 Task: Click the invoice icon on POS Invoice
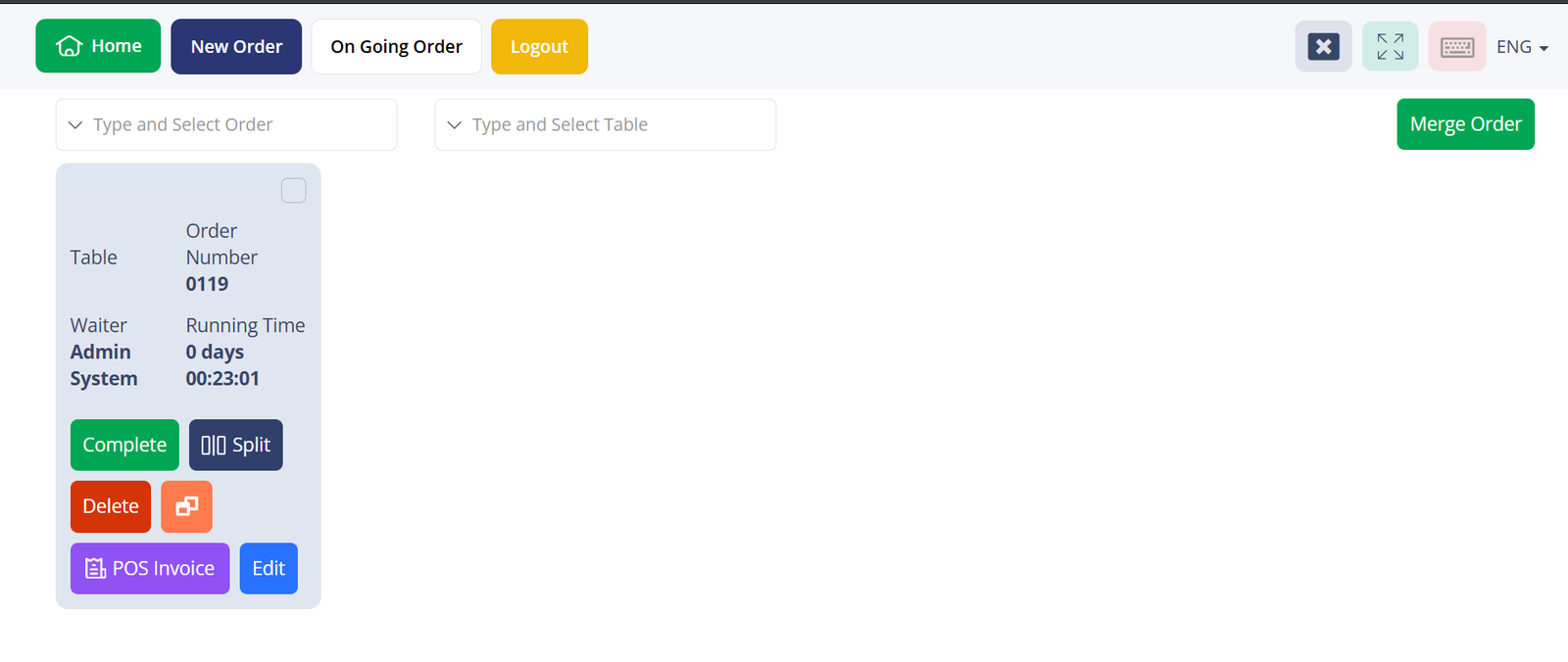coord(95,569)
